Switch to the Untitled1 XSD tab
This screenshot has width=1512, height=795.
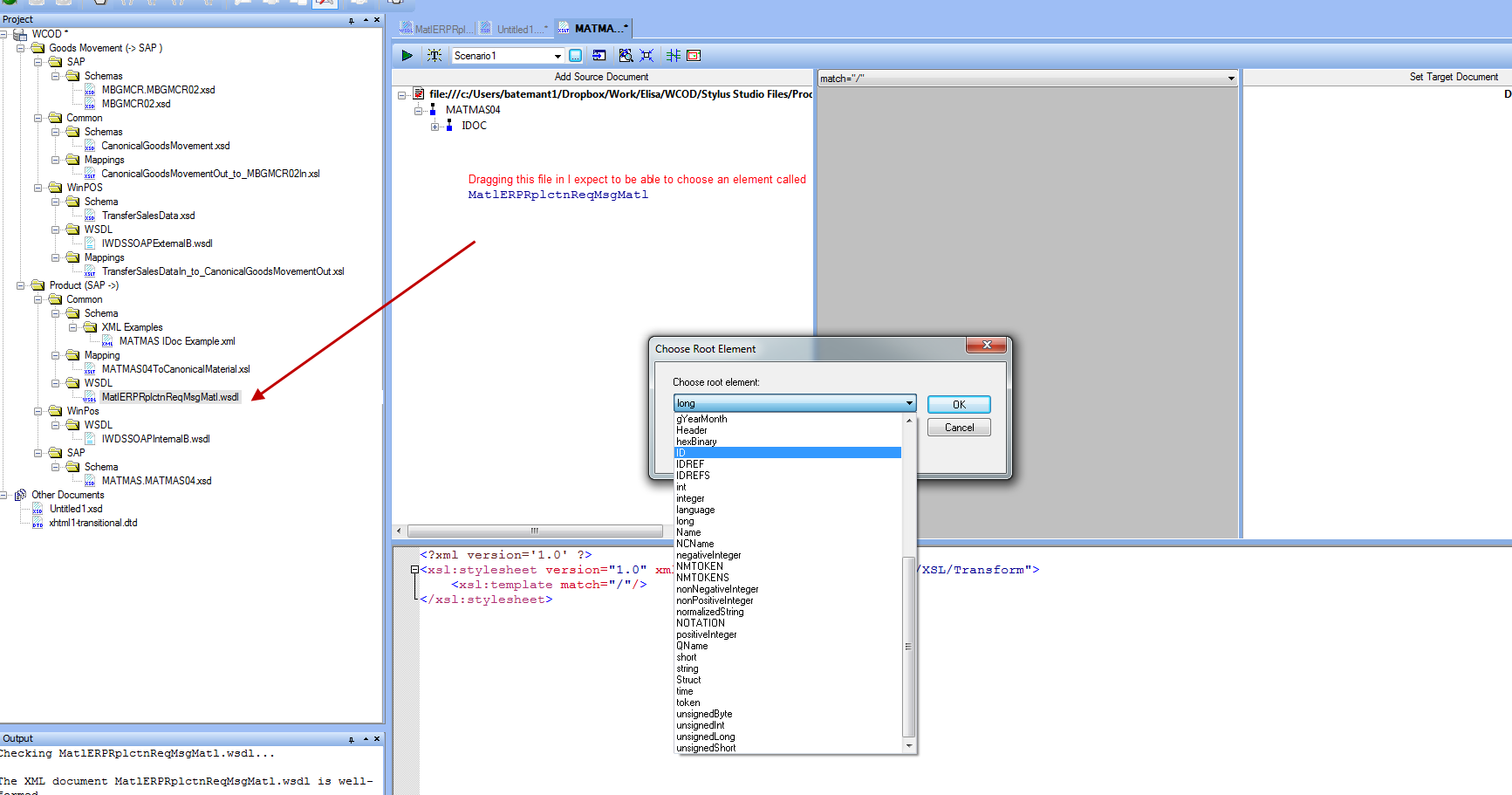(515, 29)
